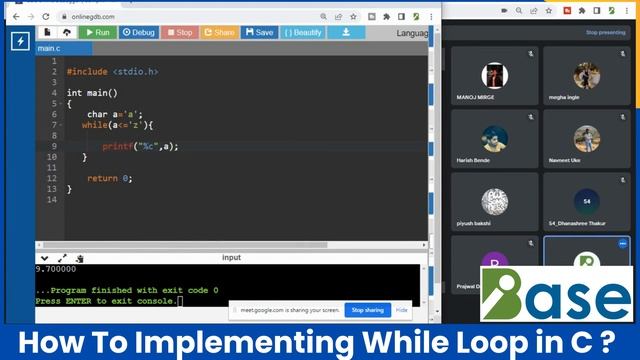
Task: Open the three-dot menu of onlinegdb browser
Action: pos(431,17)
